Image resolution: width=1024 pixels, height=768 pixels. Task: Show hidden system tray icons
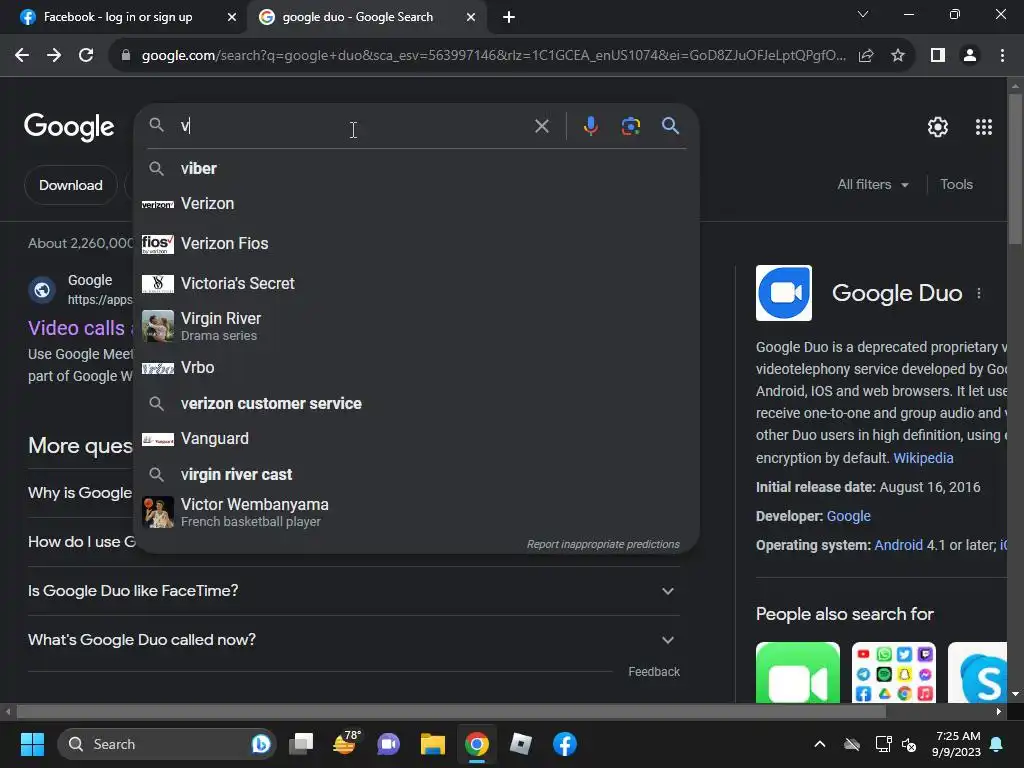tap(820, 744)
